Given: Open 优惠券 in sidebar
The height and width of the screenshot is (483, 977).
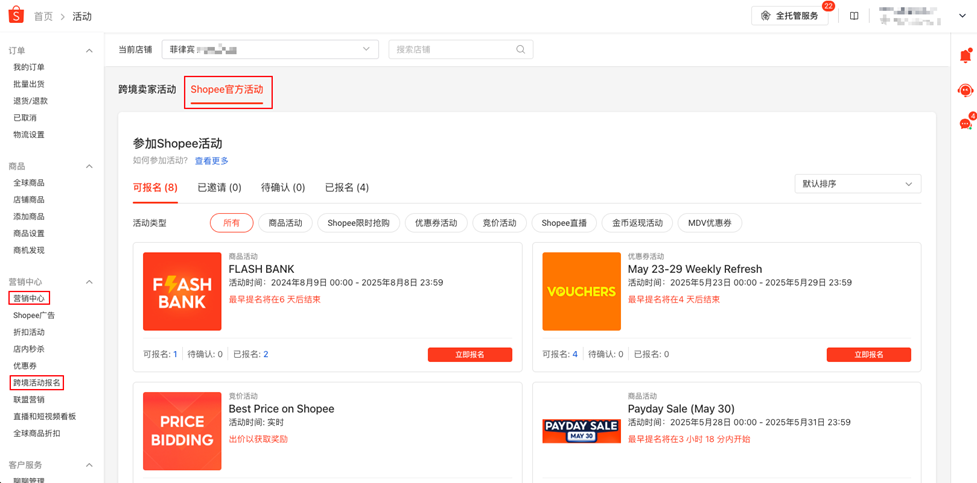Looking at the screenshot, I should point(25,366).
